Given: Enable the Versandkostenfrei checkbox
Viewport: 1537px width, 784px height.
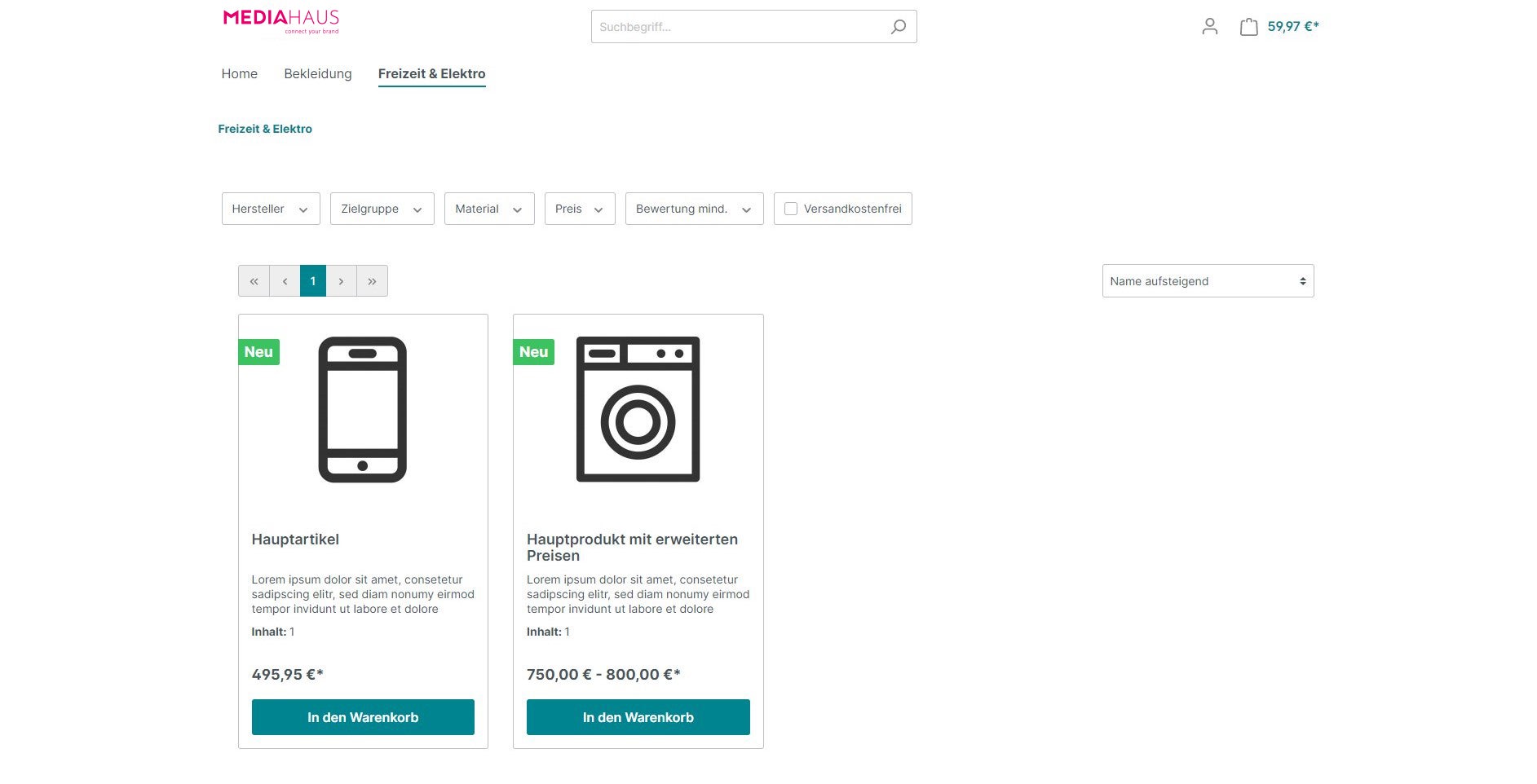Looking at the screenshot, I should 791,209.
